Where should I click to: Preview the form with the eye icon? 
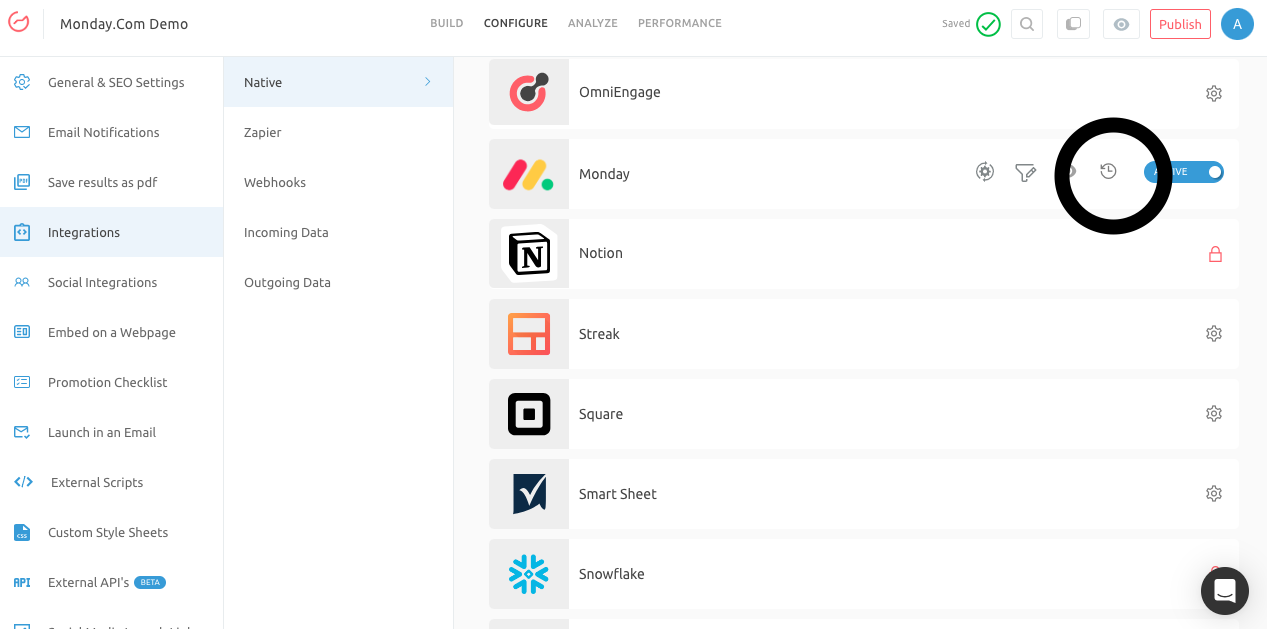click(1121, 24)
